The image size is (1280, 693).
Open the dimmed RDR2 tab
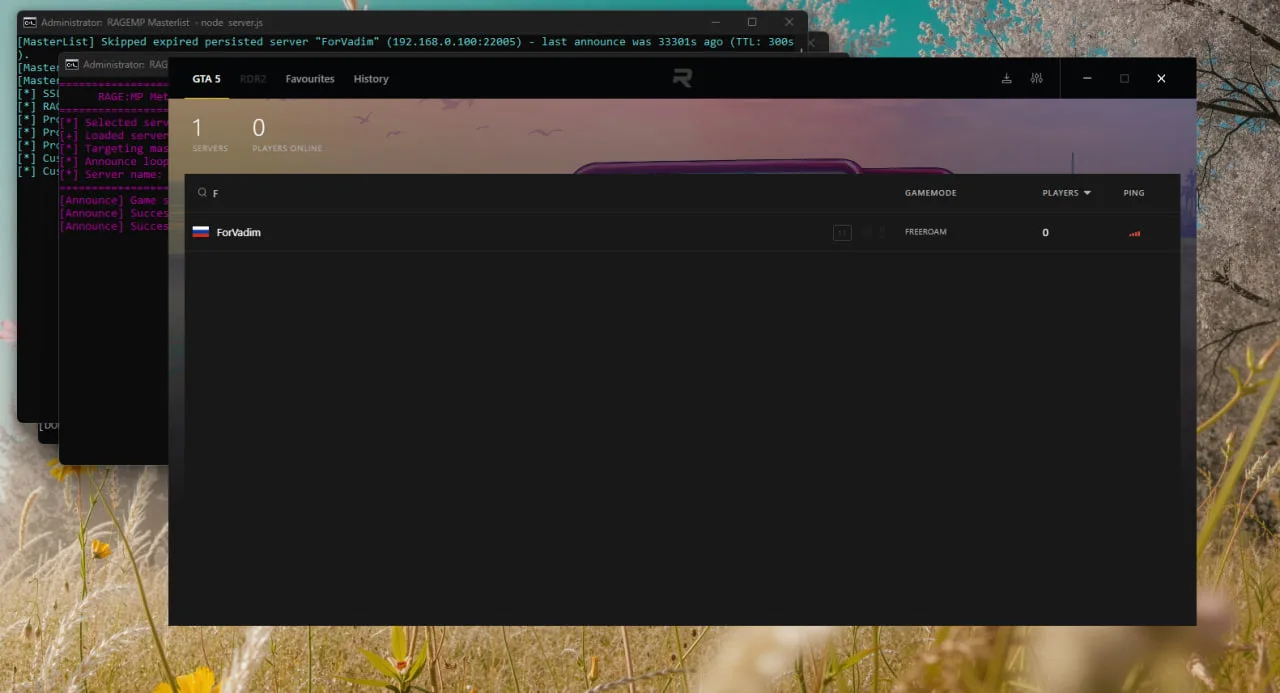pyautogui.click(x=253, y=79)
